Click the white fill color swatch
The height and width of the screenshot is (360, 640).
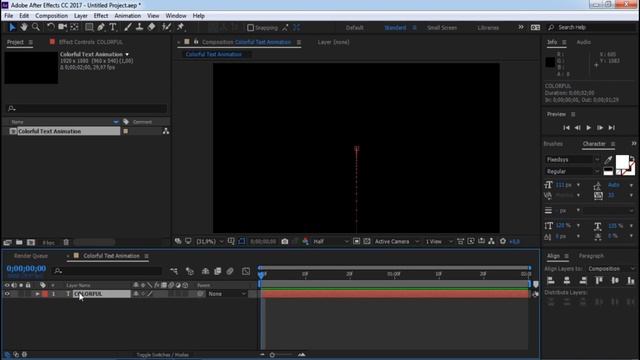click(622, 162)
